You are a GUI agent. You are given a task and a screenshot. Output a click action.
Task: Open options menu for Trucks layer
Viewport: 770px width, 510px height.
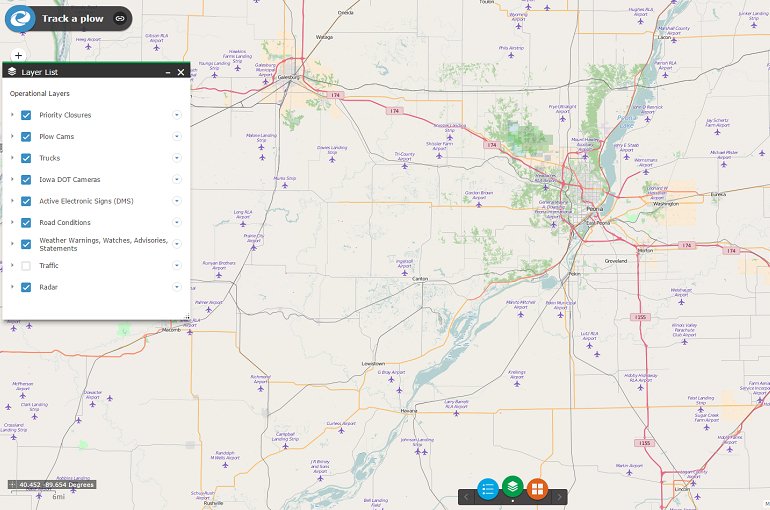point(177,158)
